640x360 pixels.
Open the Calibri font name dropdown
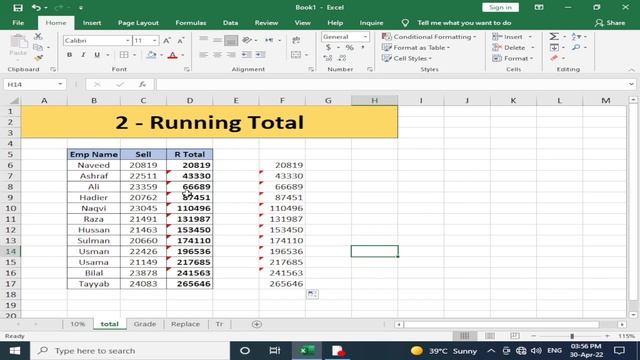pos(127,40)
